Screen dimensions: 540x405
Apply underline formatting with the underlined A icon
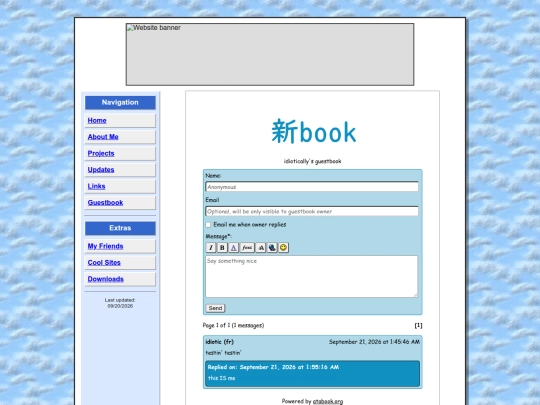[233, 248]
